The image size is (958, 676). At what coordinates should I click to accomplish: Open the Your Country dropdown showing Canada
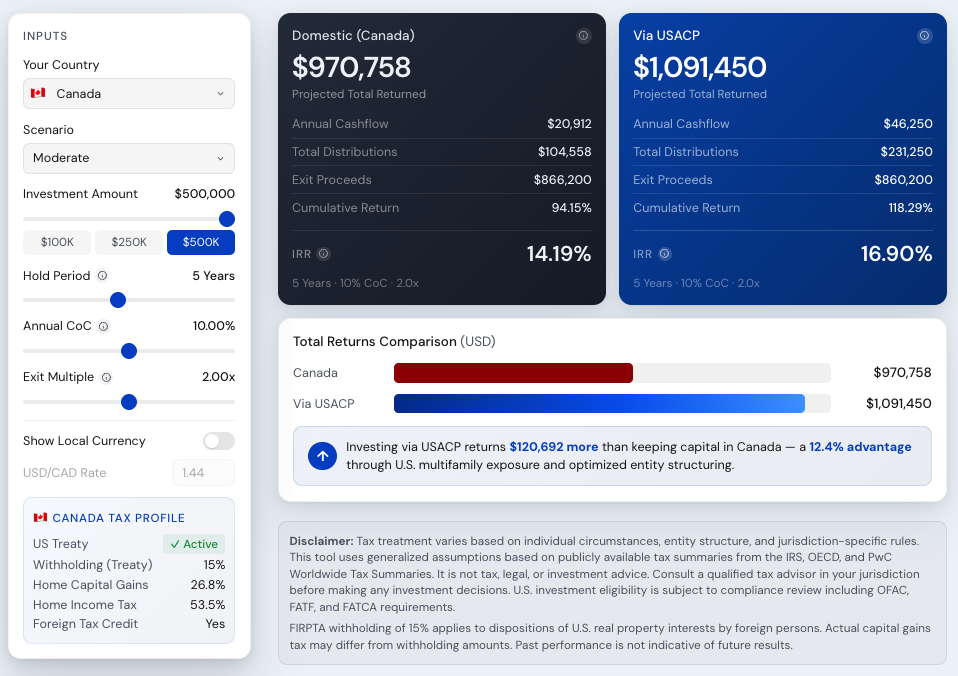tap(129, 94)
